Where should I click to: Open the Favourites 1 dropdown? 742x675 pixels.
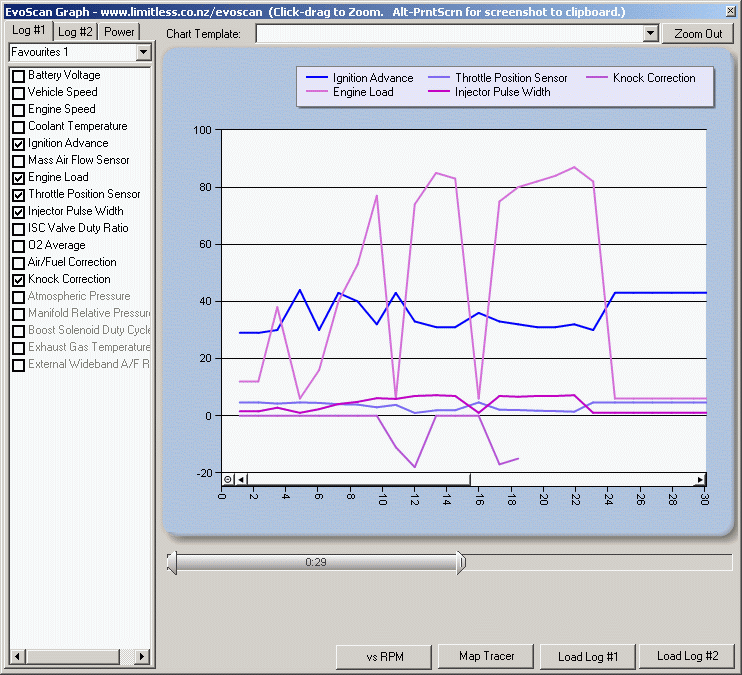coord(143,52)
